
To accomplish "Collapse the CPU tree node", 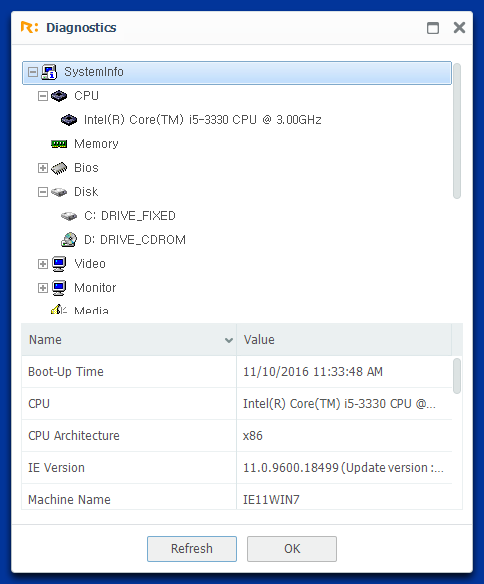I will tap(43, 96).
